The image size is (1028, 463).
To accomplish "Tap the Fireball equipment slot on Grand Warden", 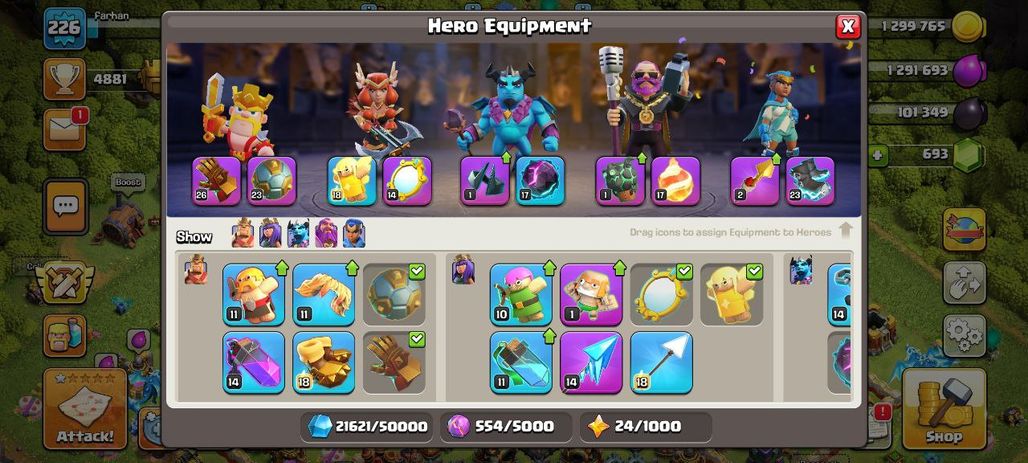I will (x=675, y=181).
